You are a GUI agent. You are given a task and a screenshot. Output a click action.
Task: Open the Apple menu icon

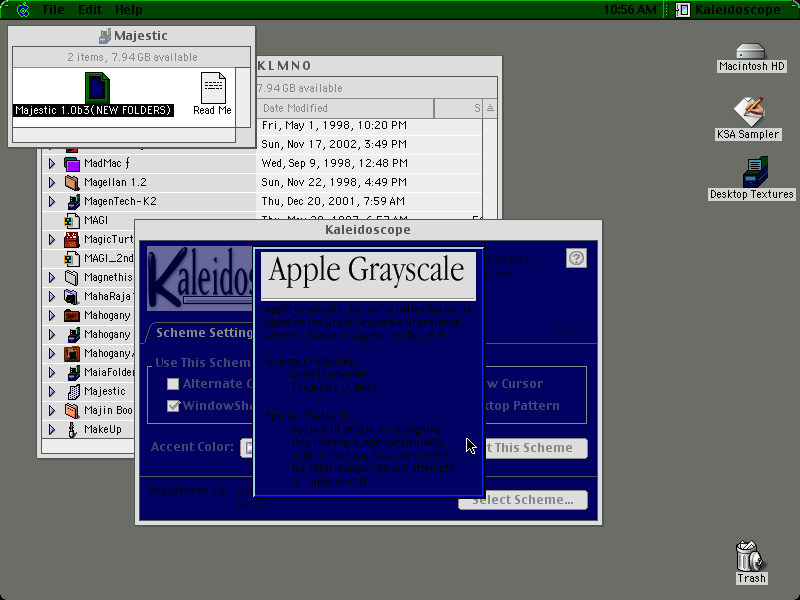(x=23, y=9)
